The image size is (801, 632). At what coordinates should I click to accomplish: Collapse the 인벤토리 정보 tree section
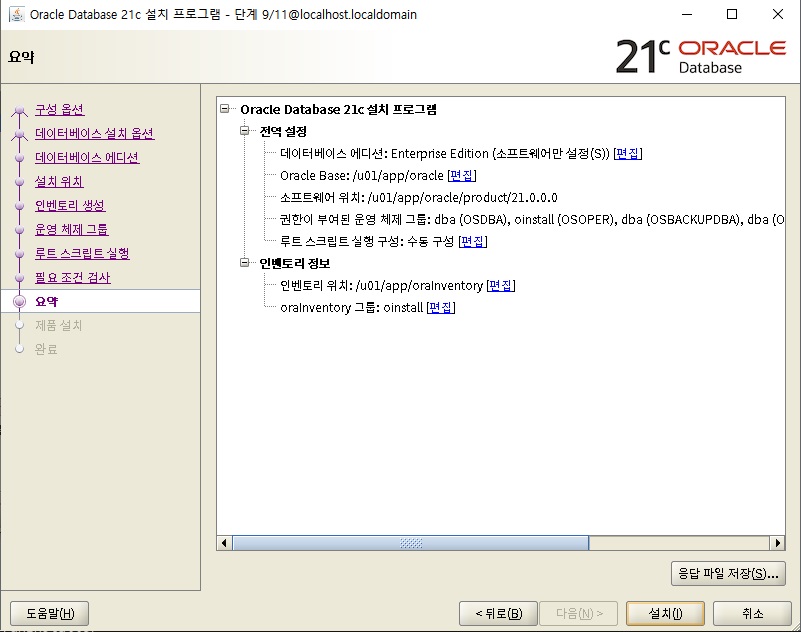245,263
